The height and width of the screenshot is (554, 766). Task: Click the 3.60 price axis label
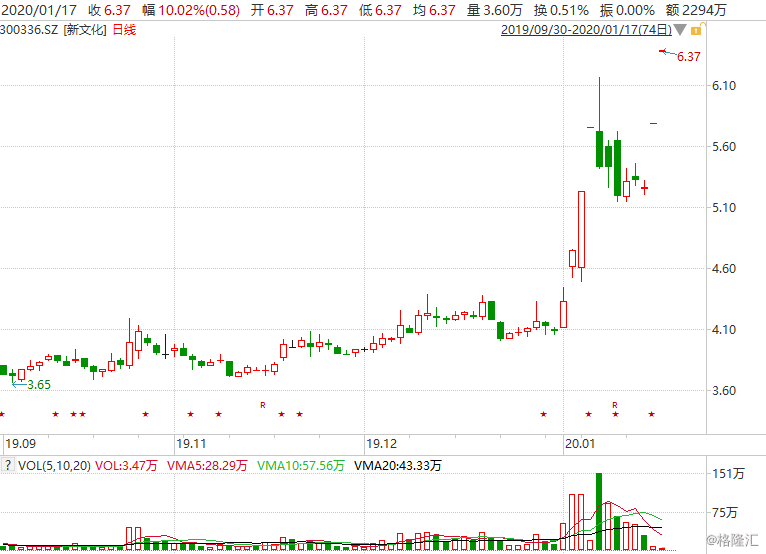pos(723,391)
